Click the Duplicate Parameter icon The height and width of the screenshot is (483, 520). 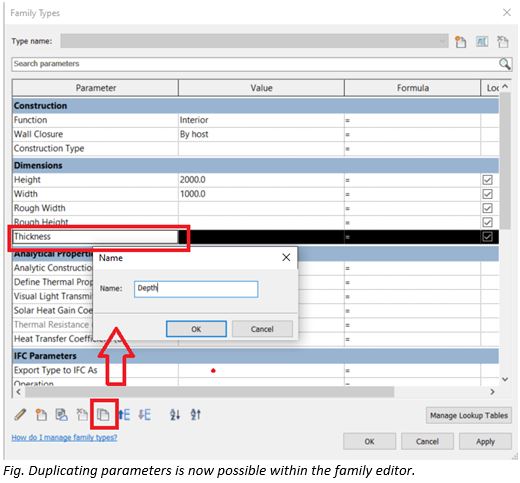[x=103, y=415]
